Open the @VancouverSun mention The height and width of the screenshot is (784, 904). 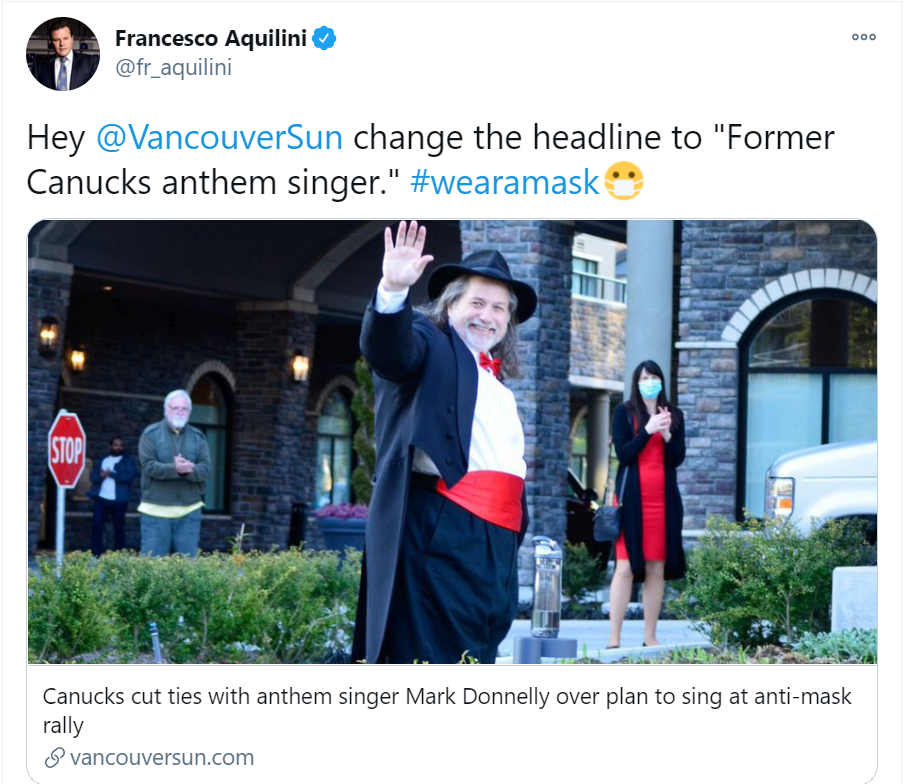219,138
